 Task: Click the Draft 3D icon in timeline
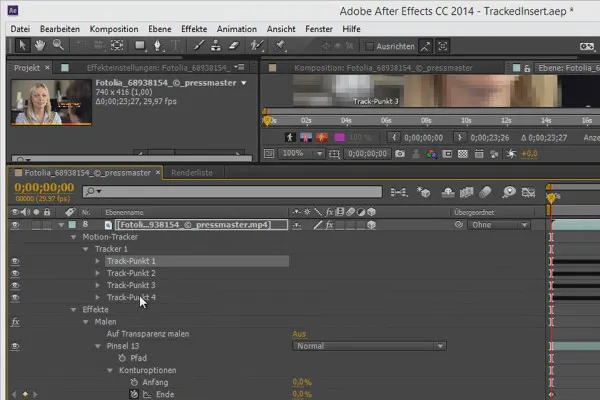(424, 192)
